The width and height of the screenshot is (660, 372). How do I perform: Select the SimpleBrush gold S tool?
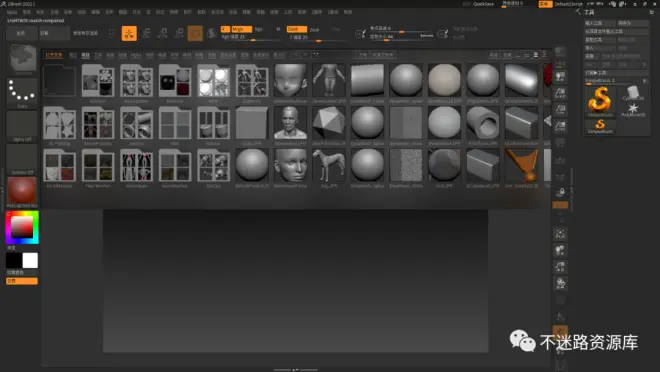coord(600,101)
